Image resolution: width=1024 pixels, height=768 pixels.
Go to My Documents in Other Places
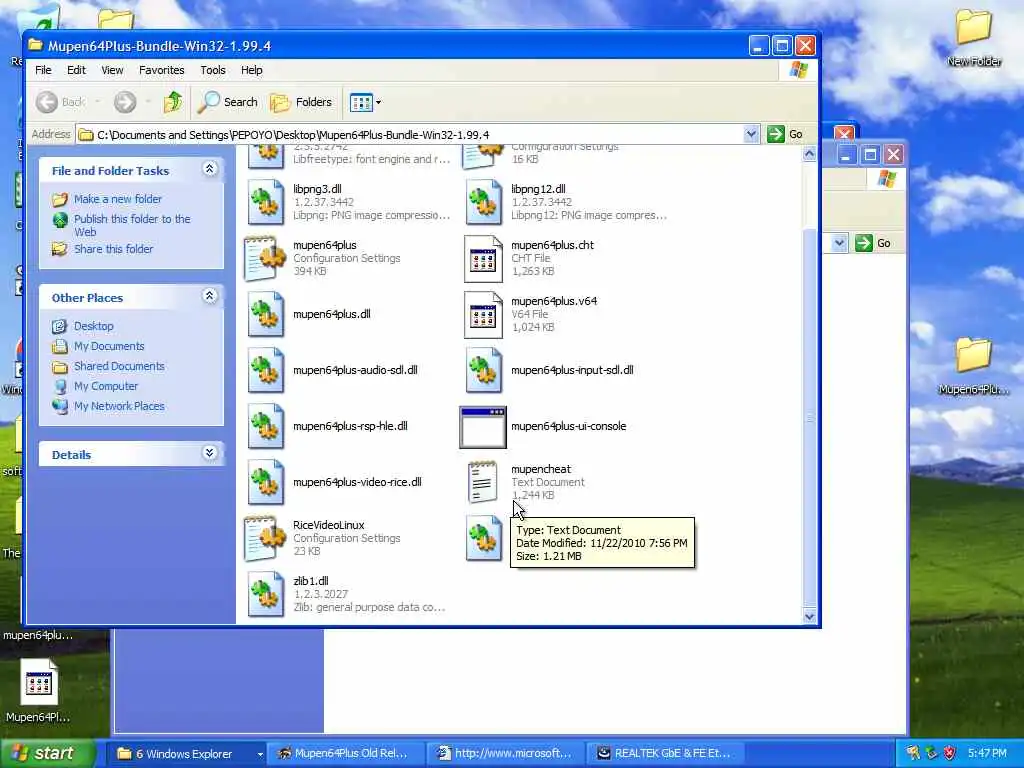[x=108, y=346]
